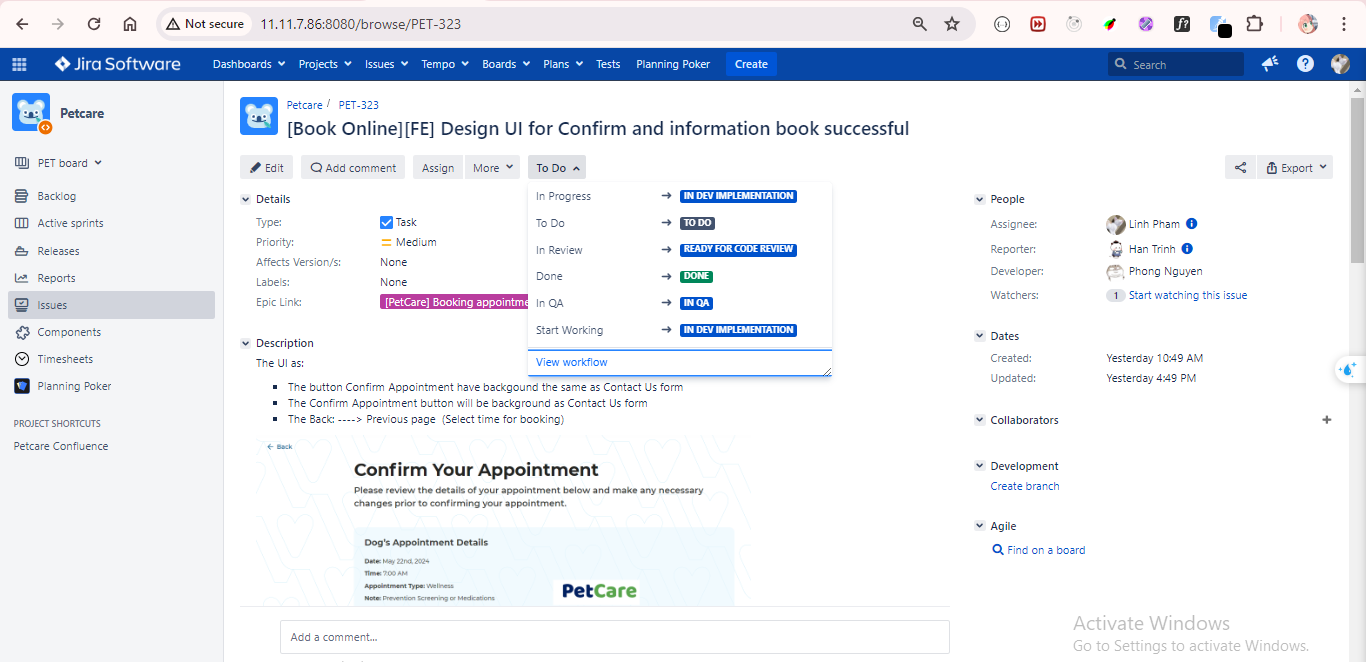Screen dimensions: 1366x662
Task: Collapse the Details section
Action: pos(246,199)
